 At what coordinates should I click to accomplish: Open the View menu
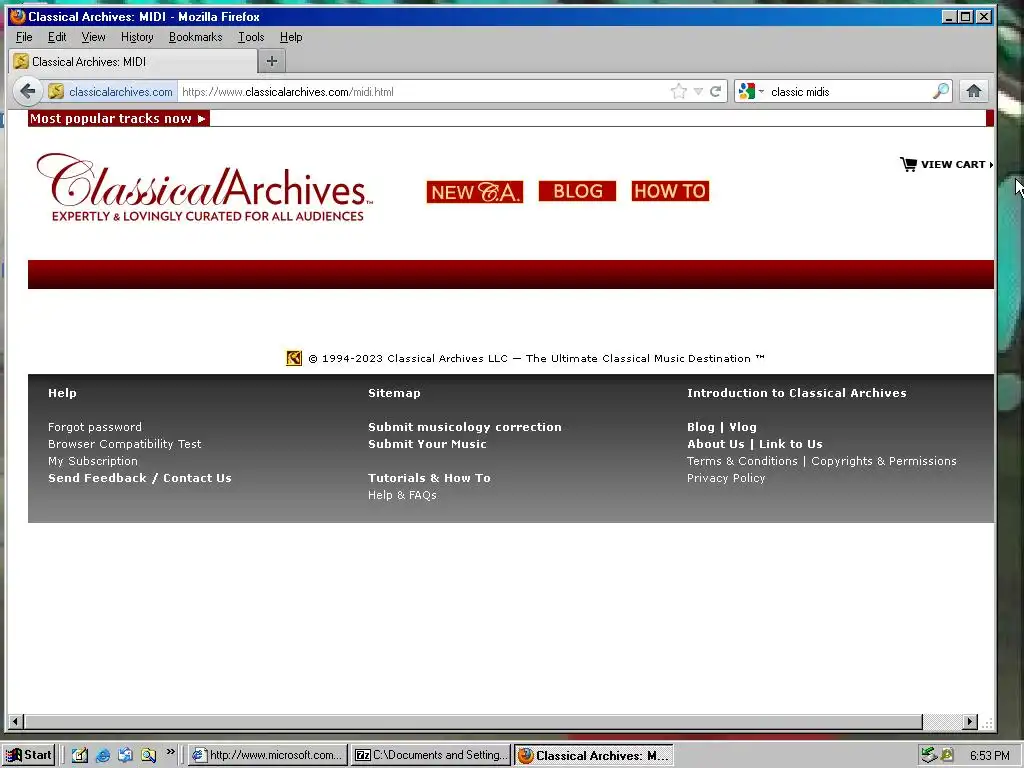pos(93,37)
